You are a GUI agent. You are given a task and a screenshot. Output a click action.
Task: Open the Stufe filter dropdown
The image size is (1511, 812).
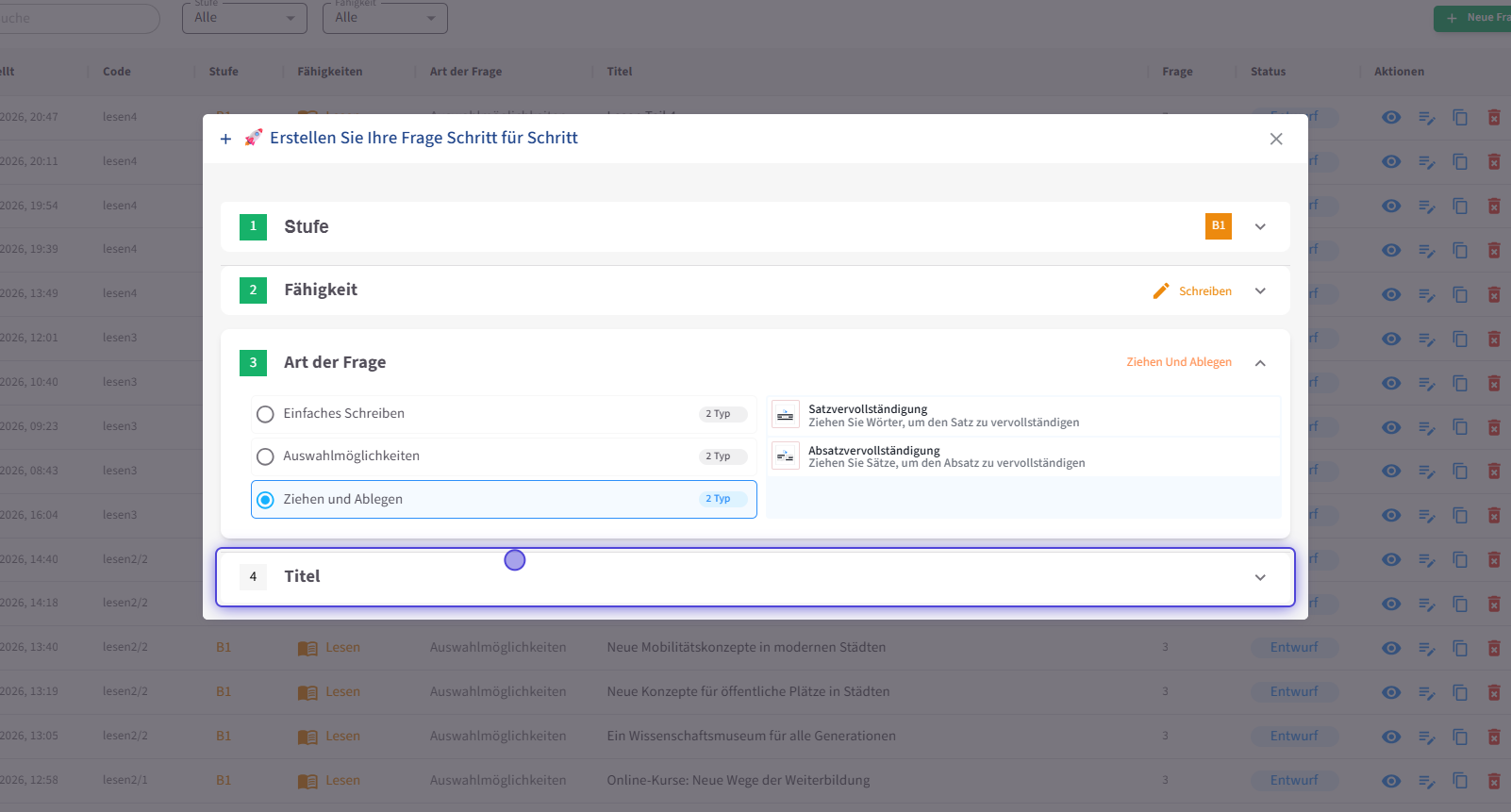tap(244, 18)
